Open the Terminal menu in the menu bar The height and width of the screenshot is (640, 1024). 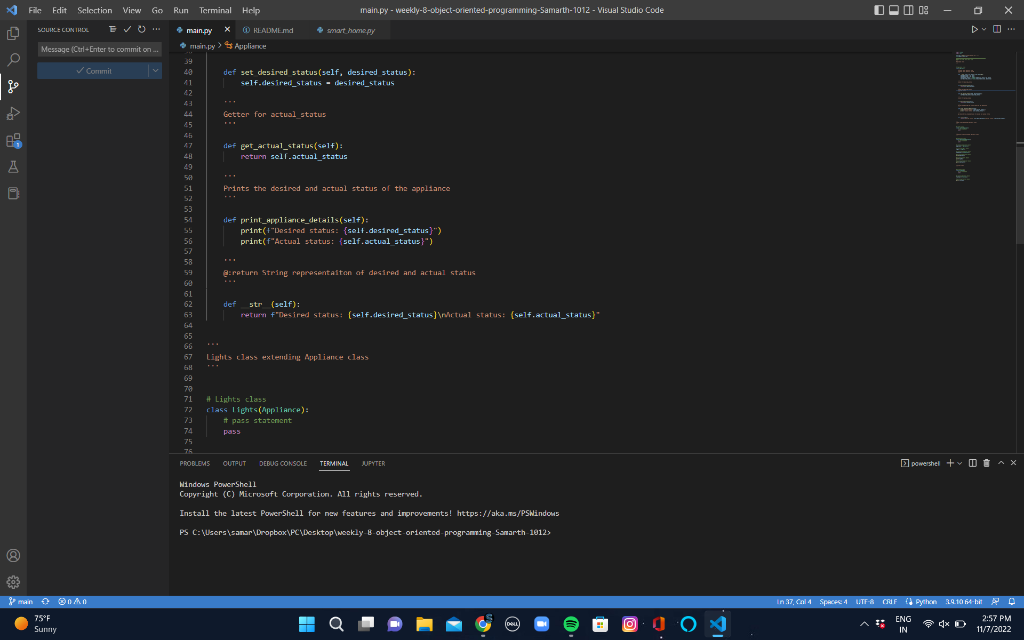214,10
